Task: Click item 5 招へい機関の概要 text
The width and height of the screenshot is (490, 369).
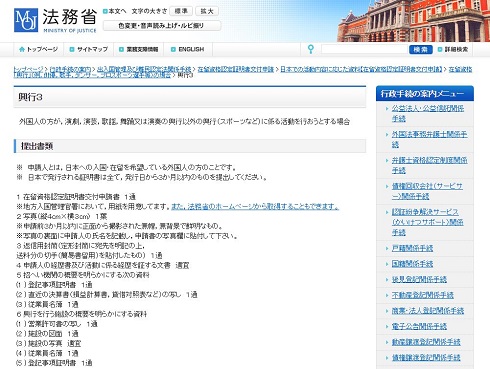Action: click(83, 275)
